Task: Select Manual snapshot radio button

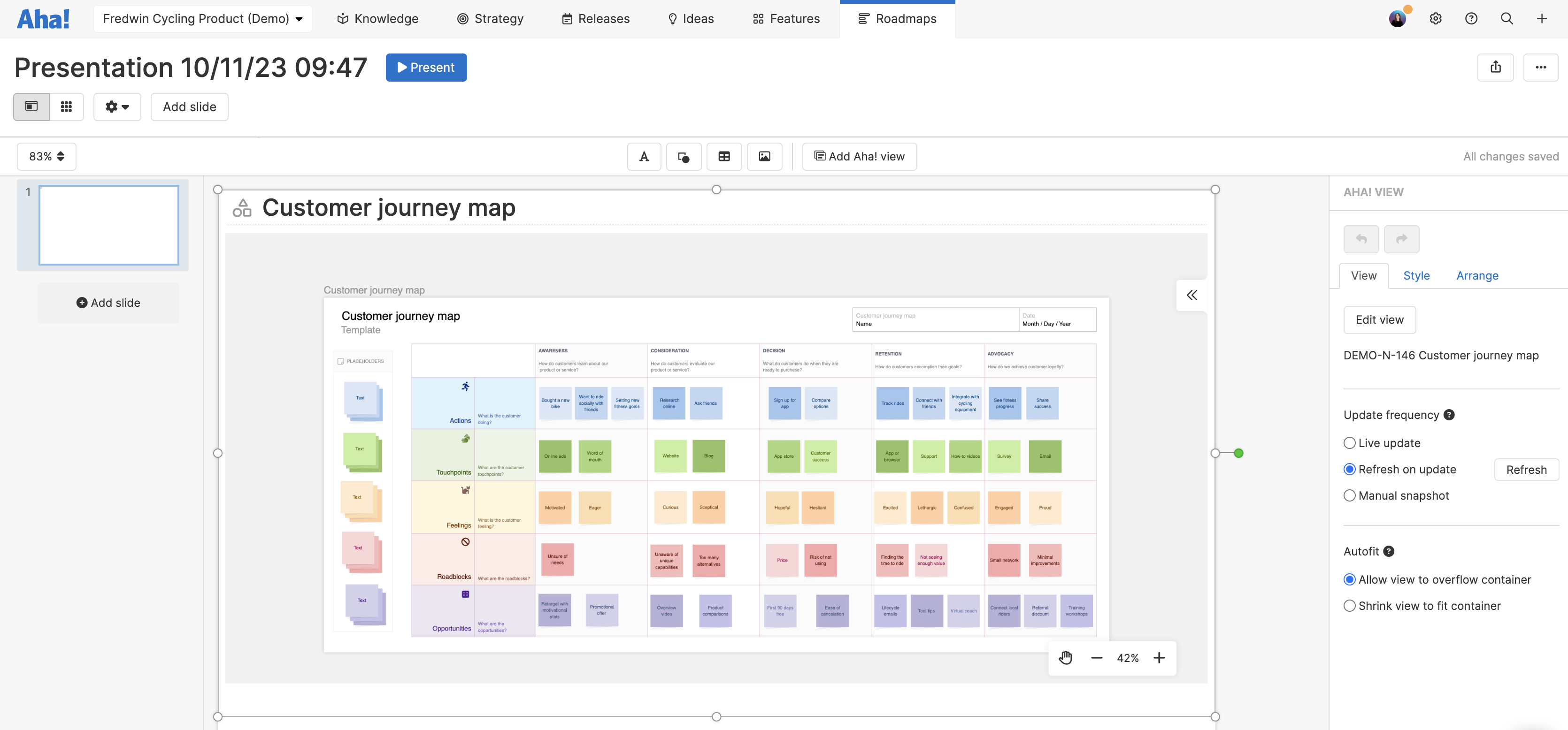Action: tap(1350, 495)
